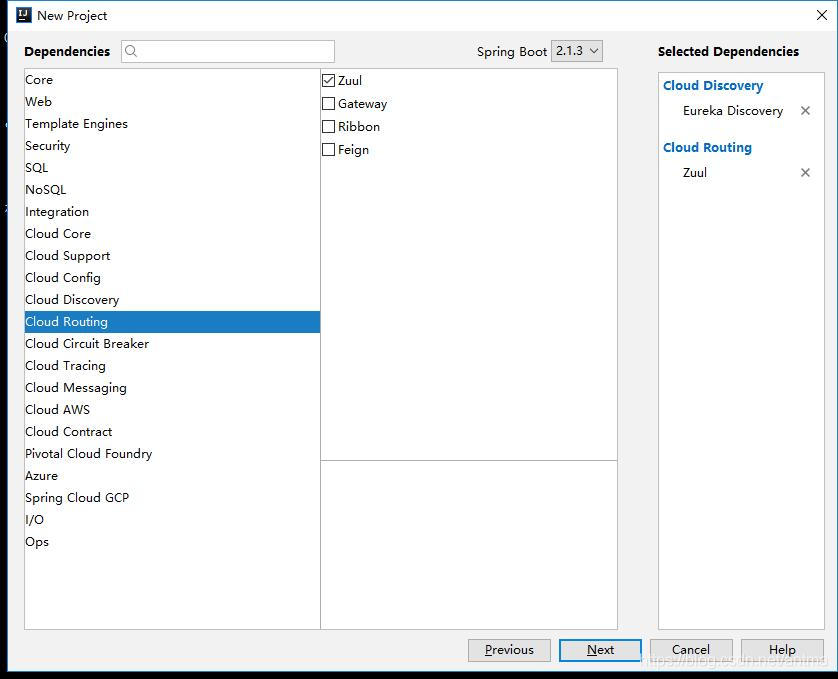The image size is (838, 679).
Task: Remove Eureka Discovery from selected dependencies
Action: click(x=805, y=111)
